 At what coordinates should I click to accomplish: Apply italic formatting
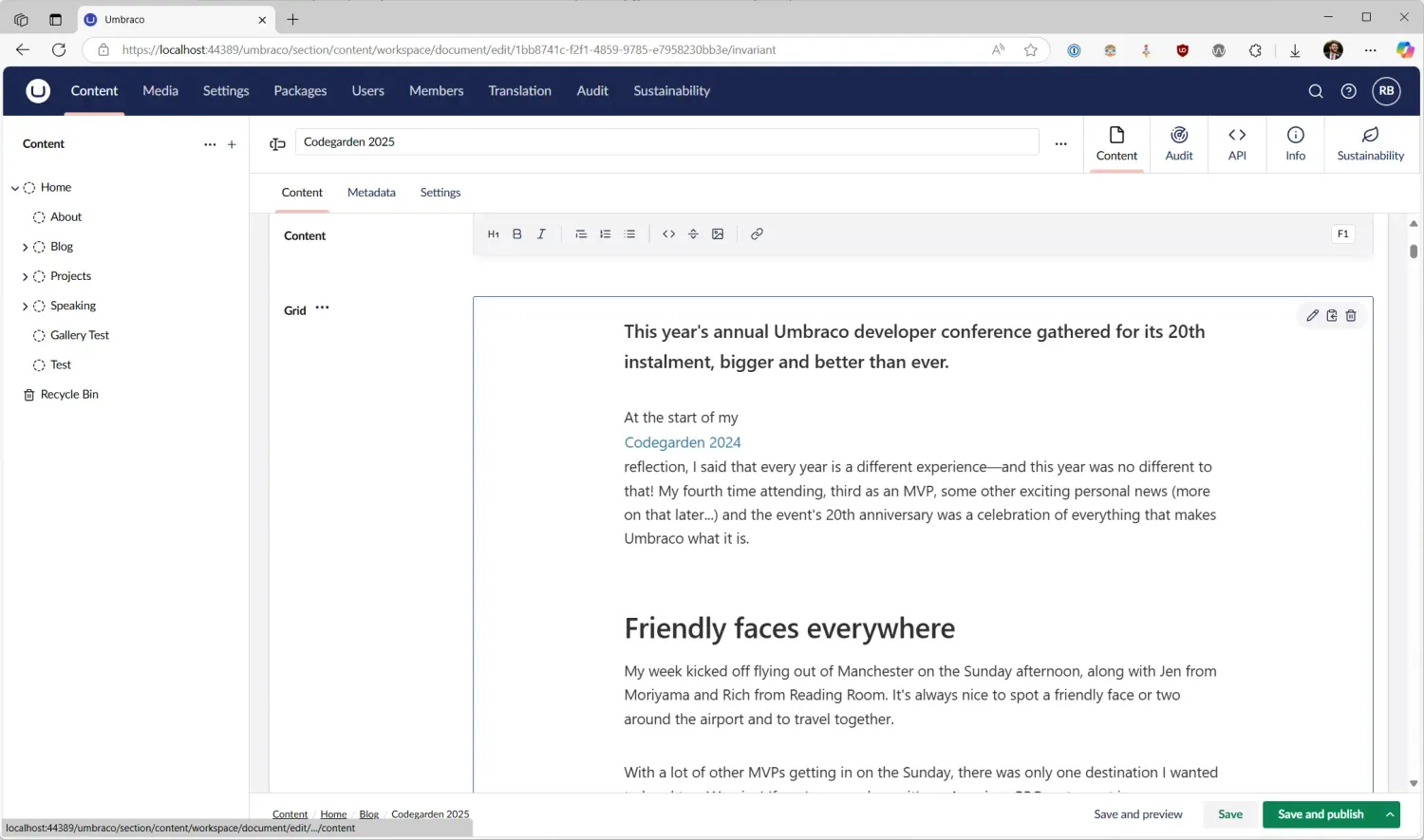point(541,233)
